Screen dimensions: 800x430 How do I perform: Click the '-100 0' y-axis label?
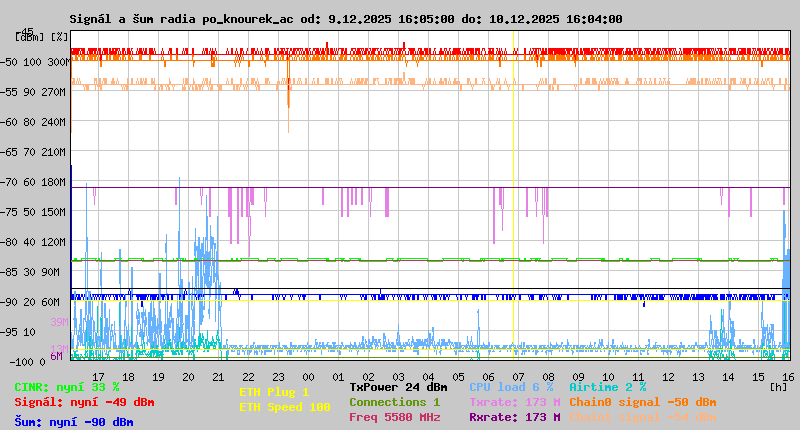27,362
